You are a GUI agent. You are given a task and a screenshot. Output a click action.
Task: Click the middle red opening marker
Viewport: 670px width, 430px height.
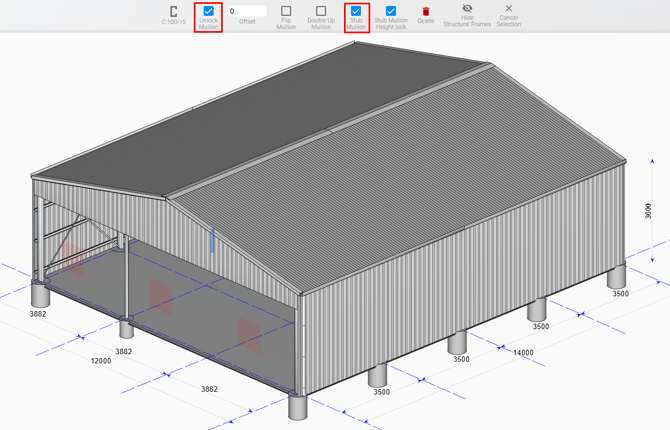click(x=161, y=297)
